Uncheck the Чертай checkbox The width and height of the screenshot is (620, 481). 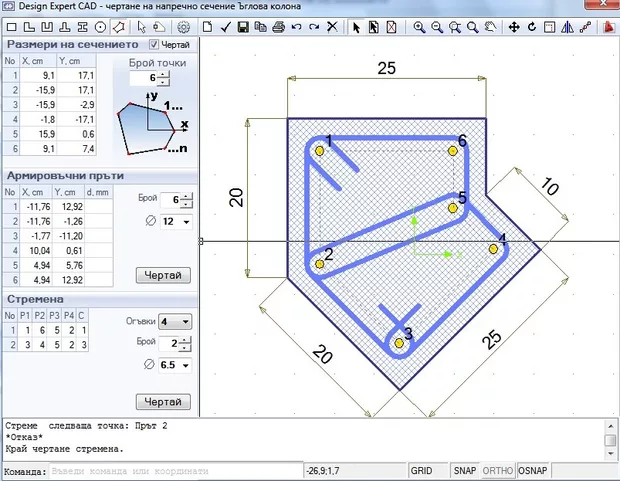tap(154, 45)
